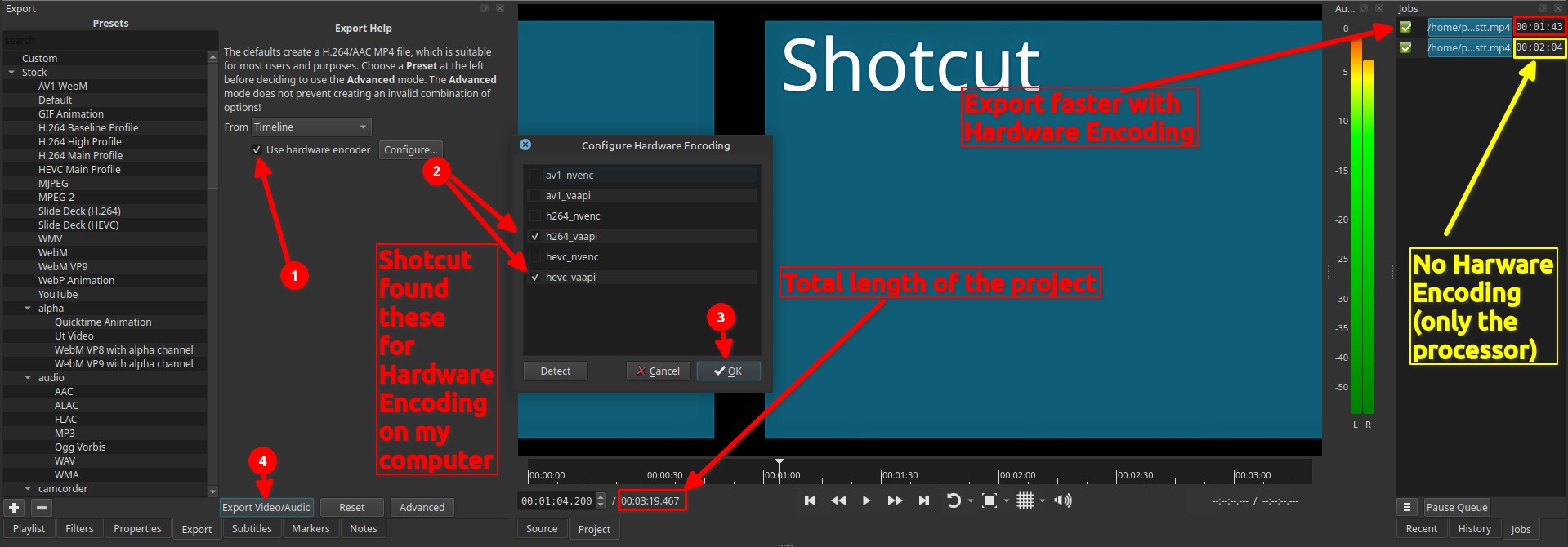
Task: Click the 00:02:00 mark on scrub bar
Action: 998,476
